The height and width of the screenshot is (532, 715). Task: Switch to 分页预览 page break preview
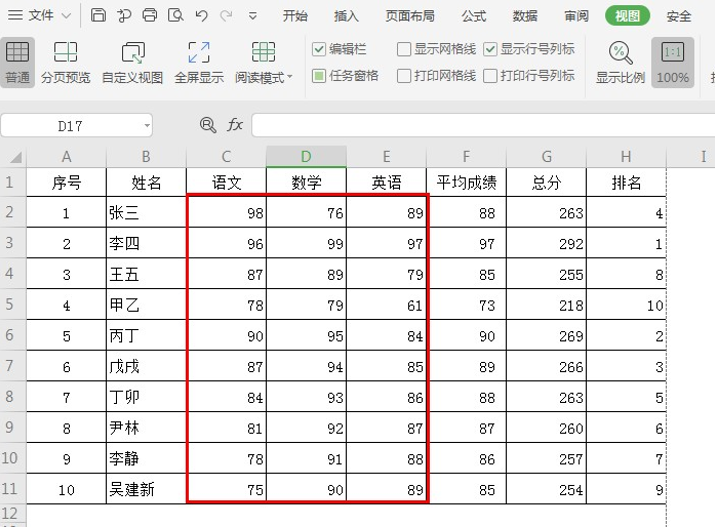pyautogui.click(x=66, y=62)
